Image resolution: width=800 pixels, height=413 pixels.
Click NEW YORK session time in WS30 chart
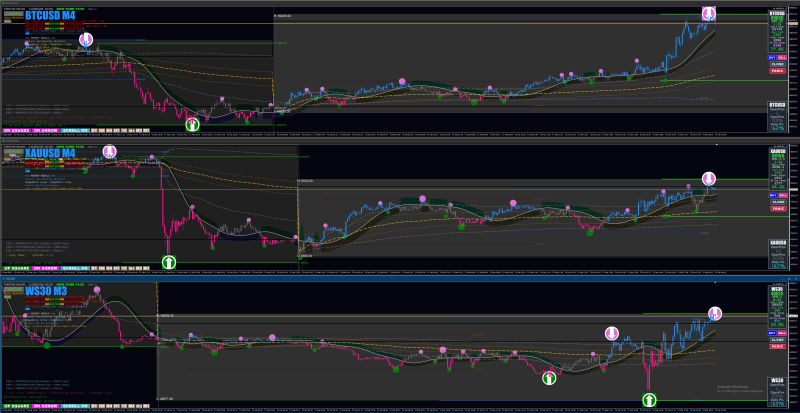[x=70, y=284]
